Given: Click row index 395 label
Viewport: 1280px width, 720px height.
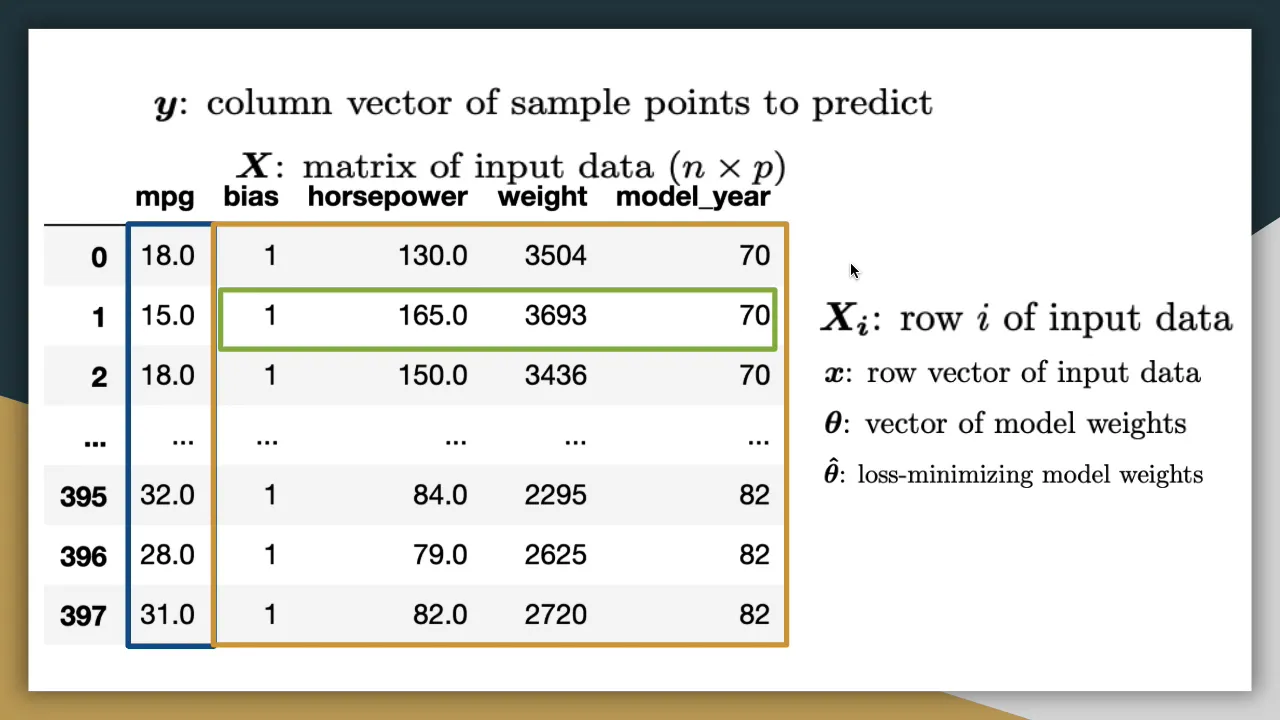Looking at the screenshot, I should (83, 496).
